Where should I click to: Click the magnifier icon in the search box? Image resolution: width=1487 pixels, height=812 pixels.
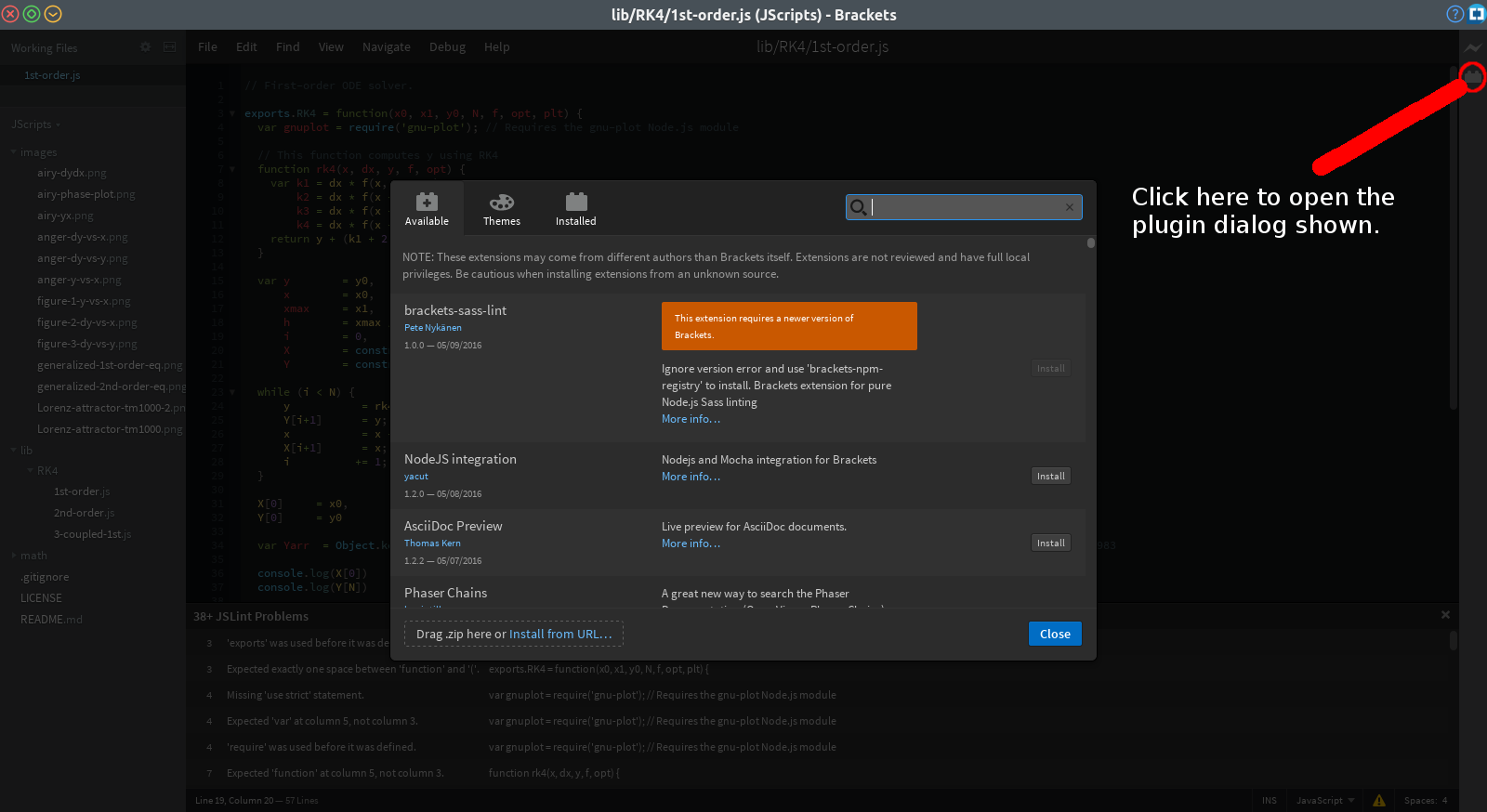click(x=859, y=207)
